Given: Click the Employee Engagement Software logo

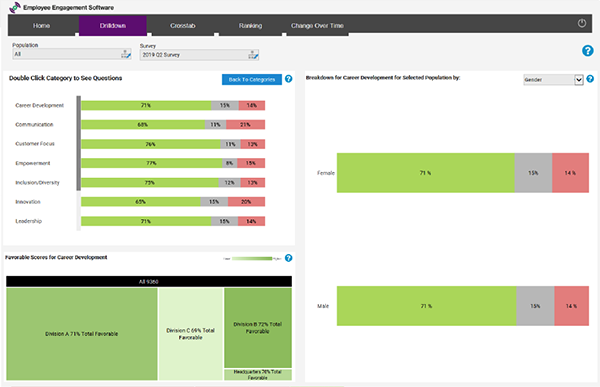Looking at the screenshot, I should tap(15, 7).
